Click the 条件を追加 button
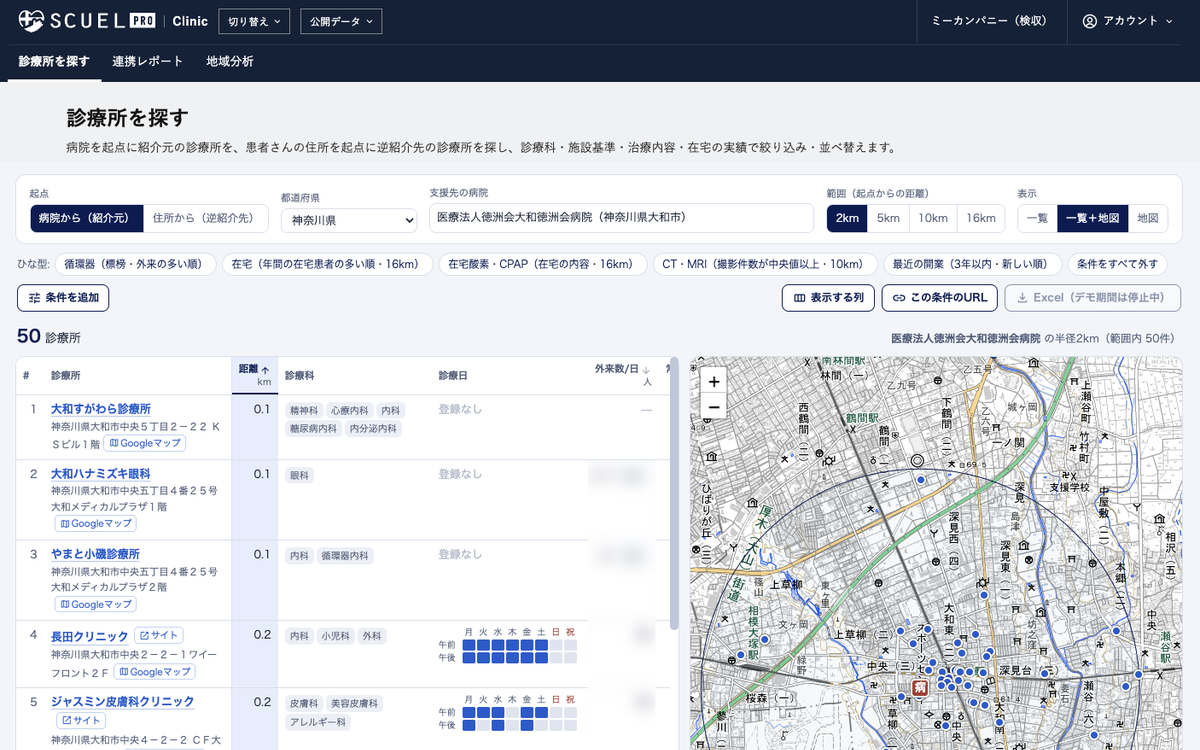Screen dimensions: 1200x750 63,298
